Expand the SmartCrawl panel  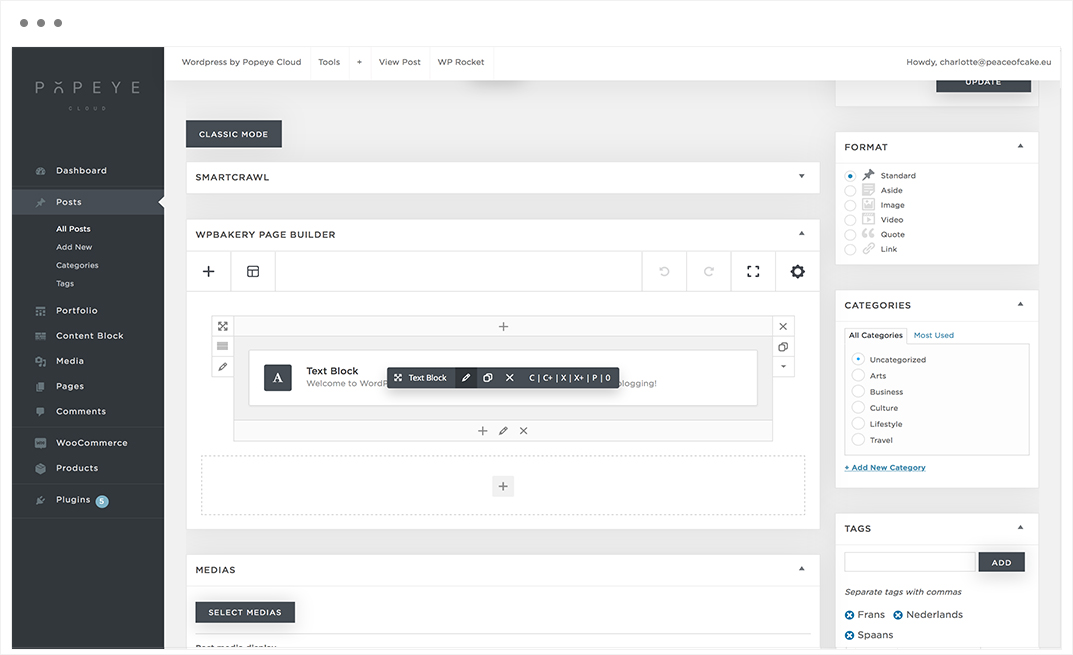pyautogui.click(x=801, y=177)
